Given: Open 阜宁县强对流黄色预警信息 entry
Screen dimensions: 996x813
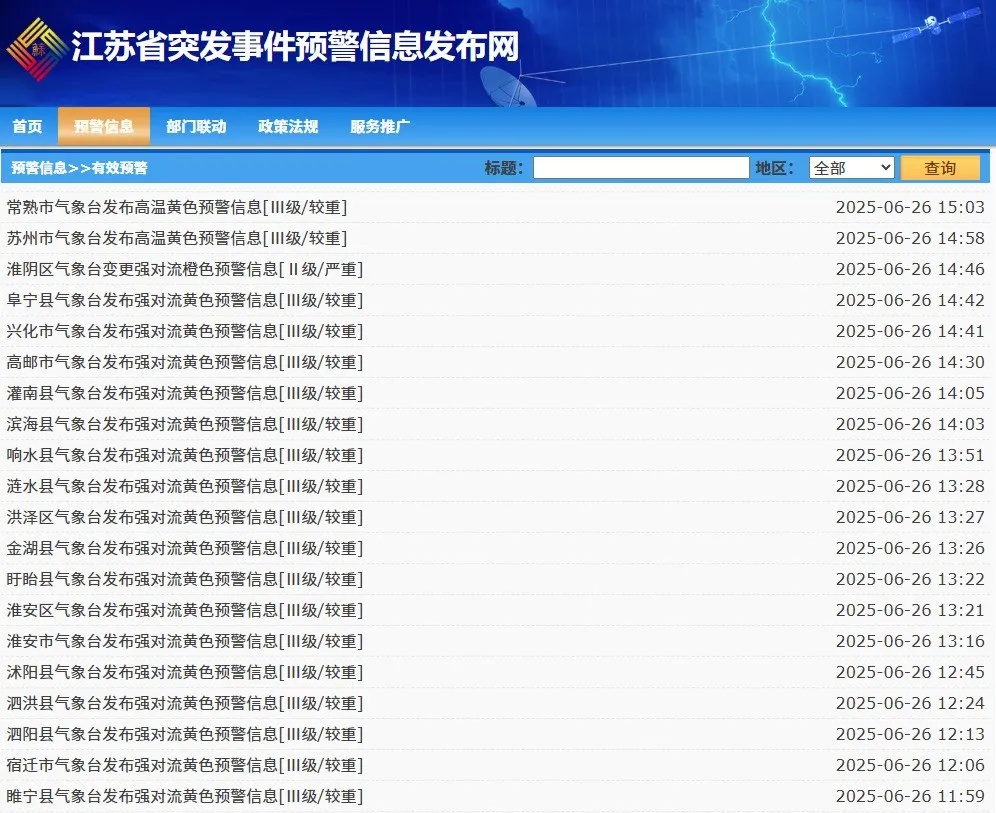Looking at the screenshot, I should [x=181, y=300].
